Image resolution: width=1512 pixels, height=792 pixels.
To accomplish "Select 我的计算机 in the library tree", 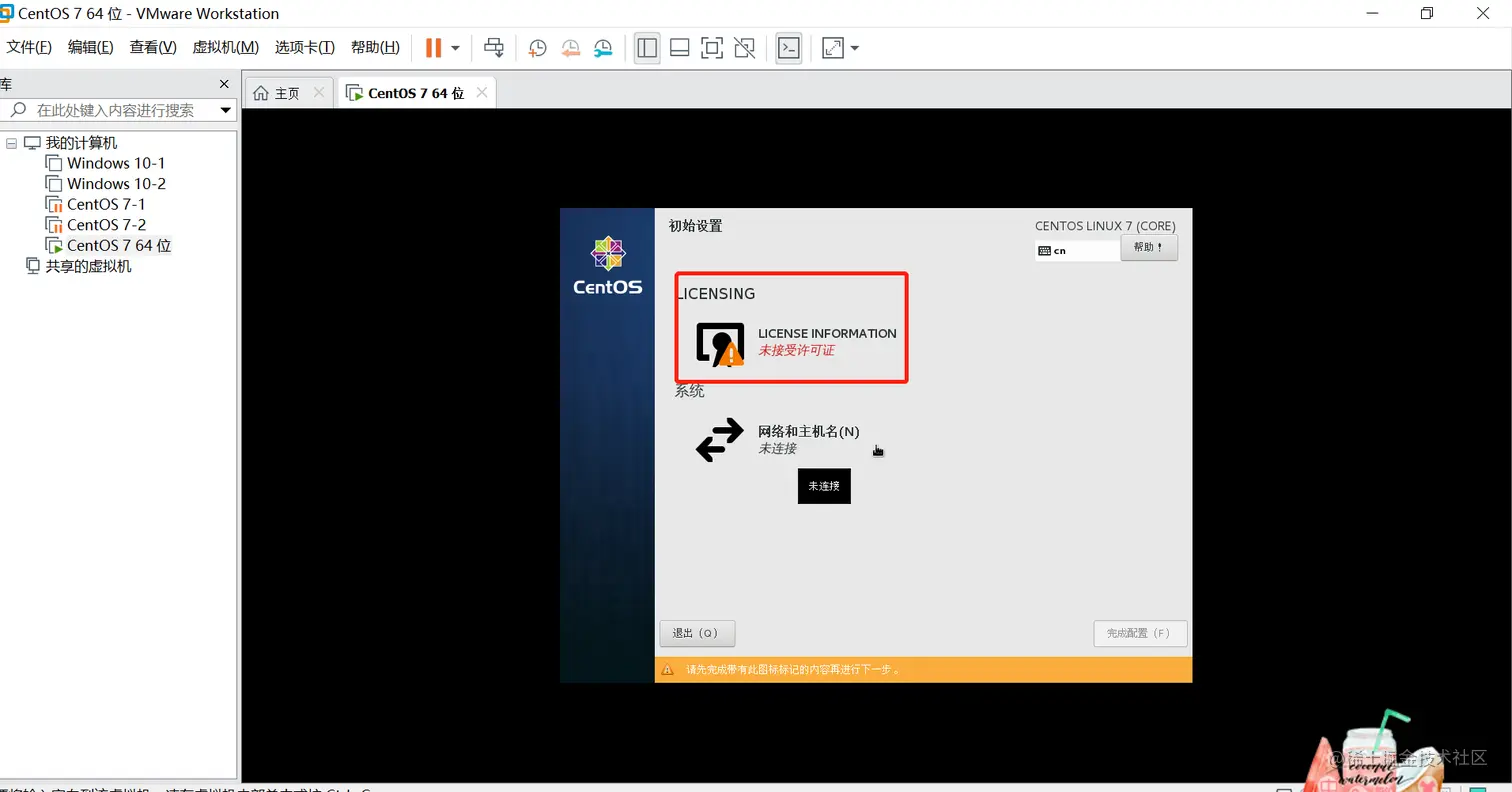I will click(x=81, y=143).
